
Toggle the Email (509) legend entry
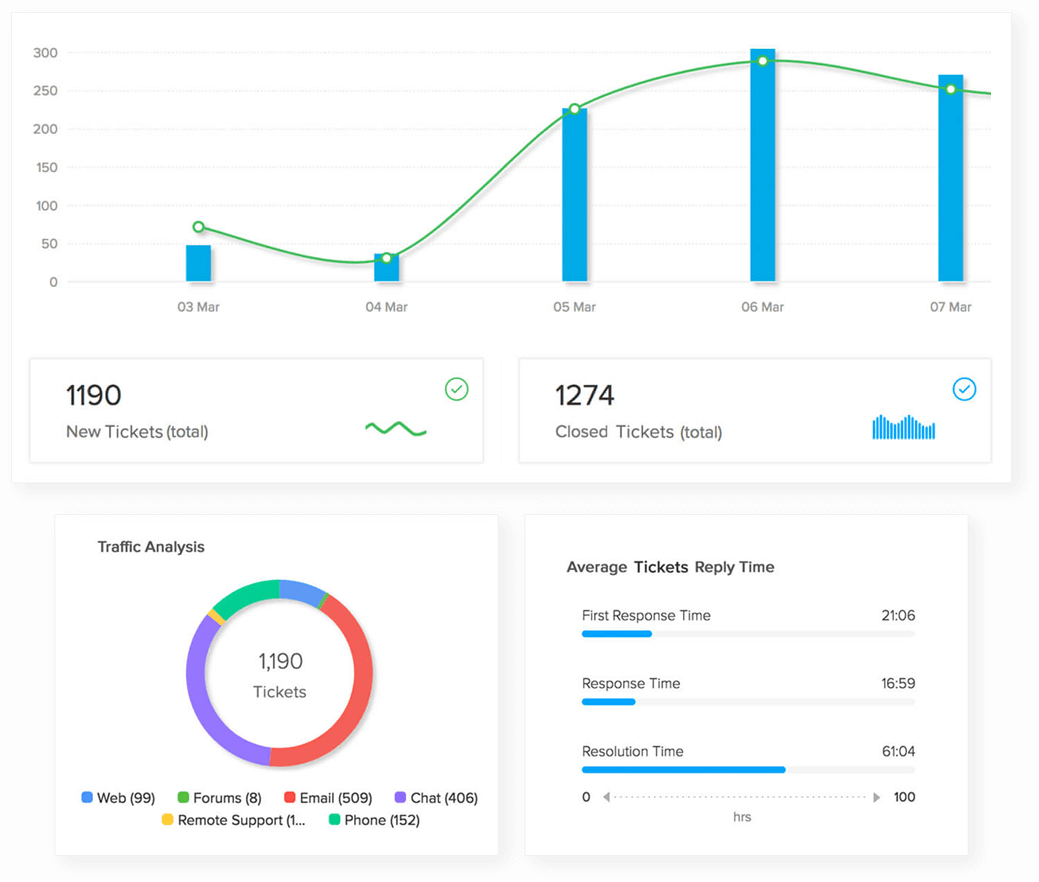[328, 798]
